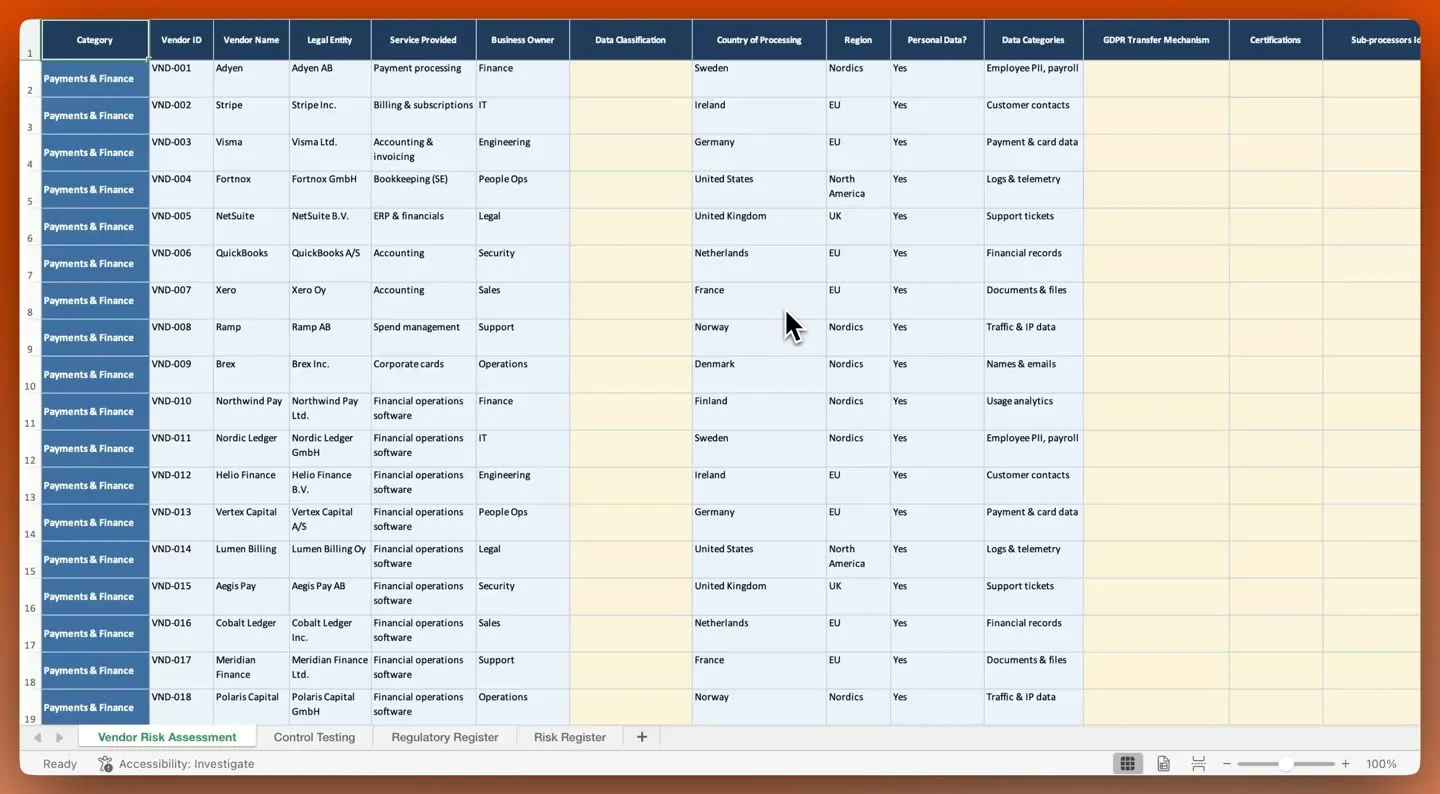Select the Fortnox GmbH cell

(330, 190)
